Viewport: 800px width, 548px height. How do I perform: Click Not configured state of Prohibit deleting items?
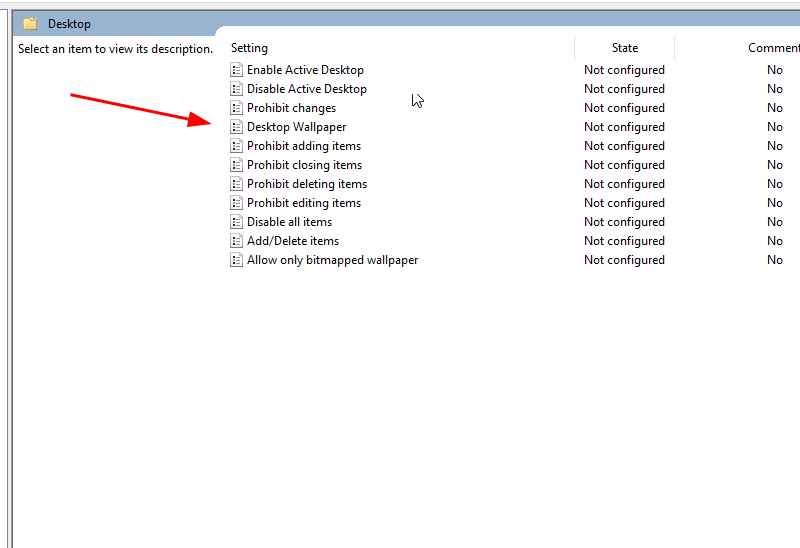tap(624, 184)
